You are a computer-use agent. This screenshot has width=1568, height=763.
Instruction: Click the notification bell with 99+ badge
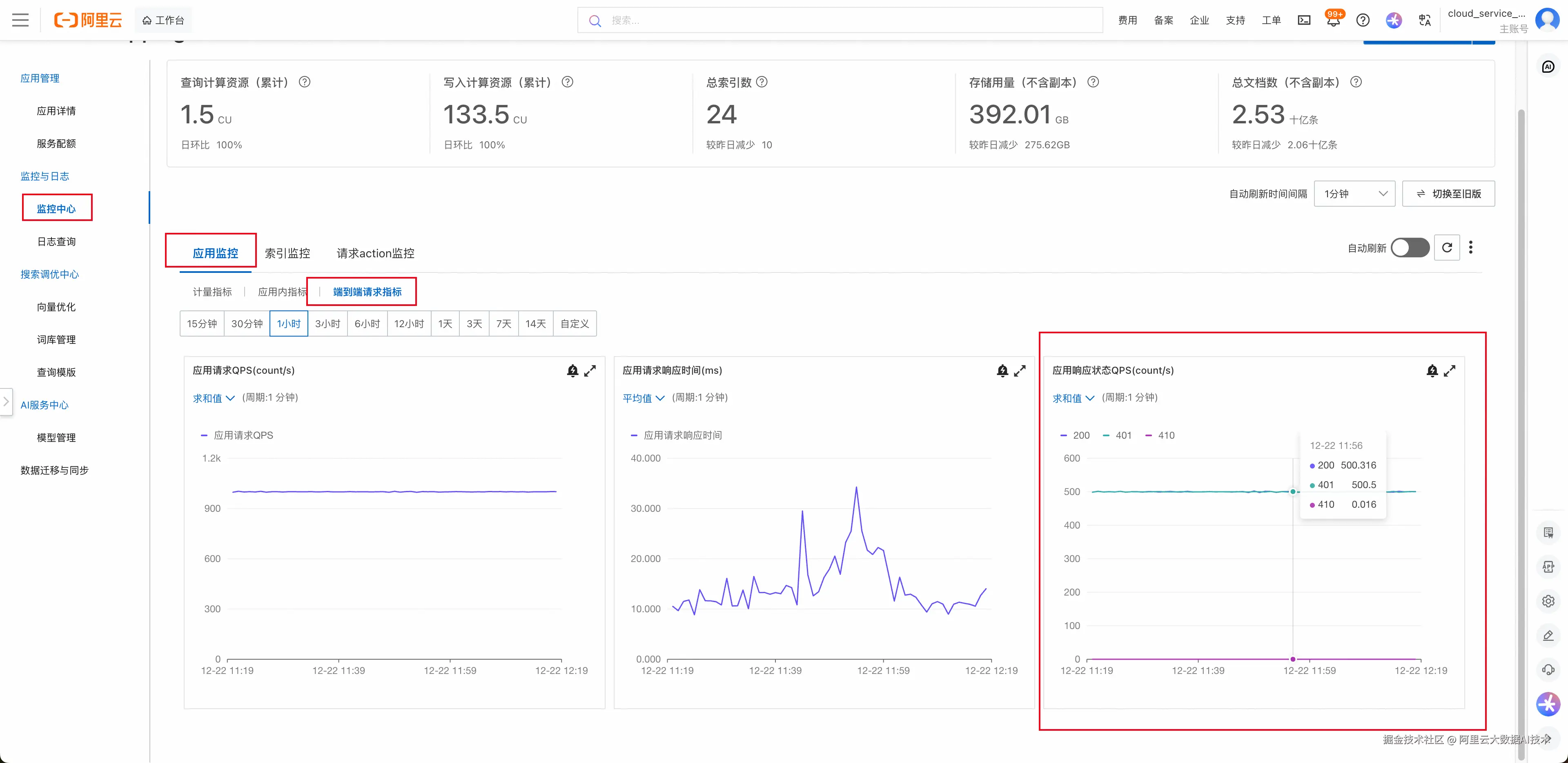coord(1333,21)
